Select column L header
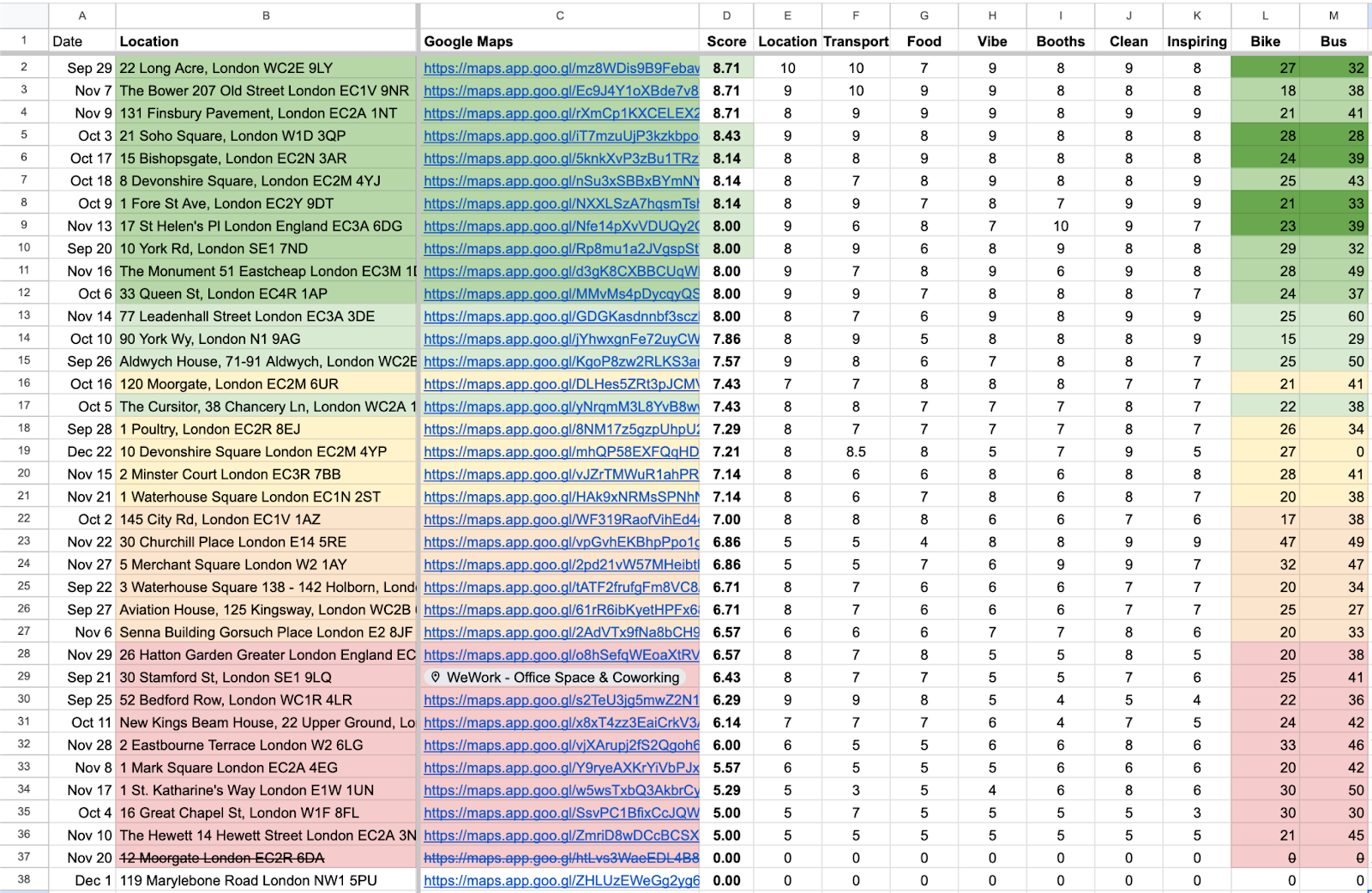Viewport: 1372px width, 893px height. (x=1265, y=15)
